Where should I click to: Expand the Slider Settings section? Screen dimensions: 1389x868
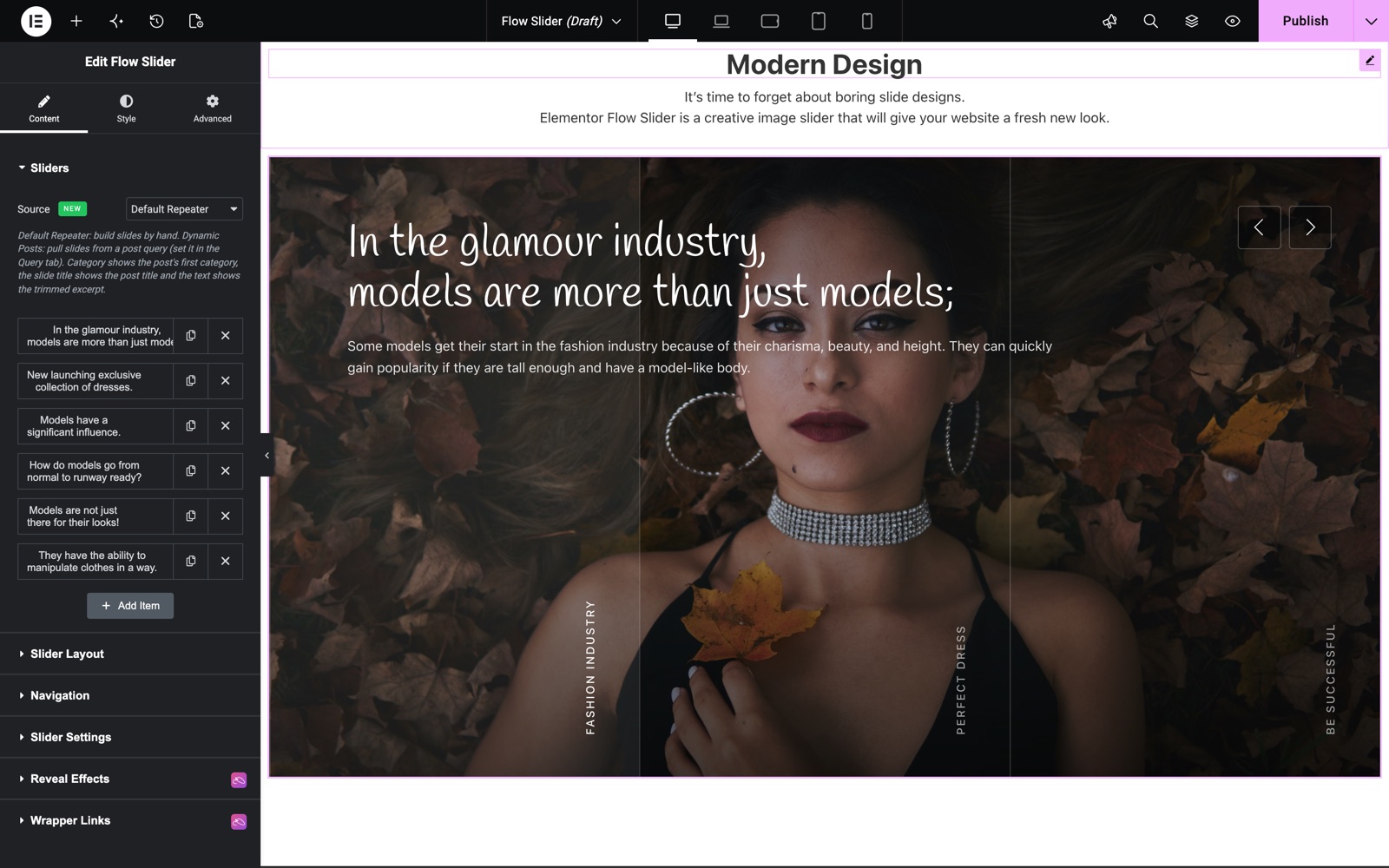tap(130, 737)
